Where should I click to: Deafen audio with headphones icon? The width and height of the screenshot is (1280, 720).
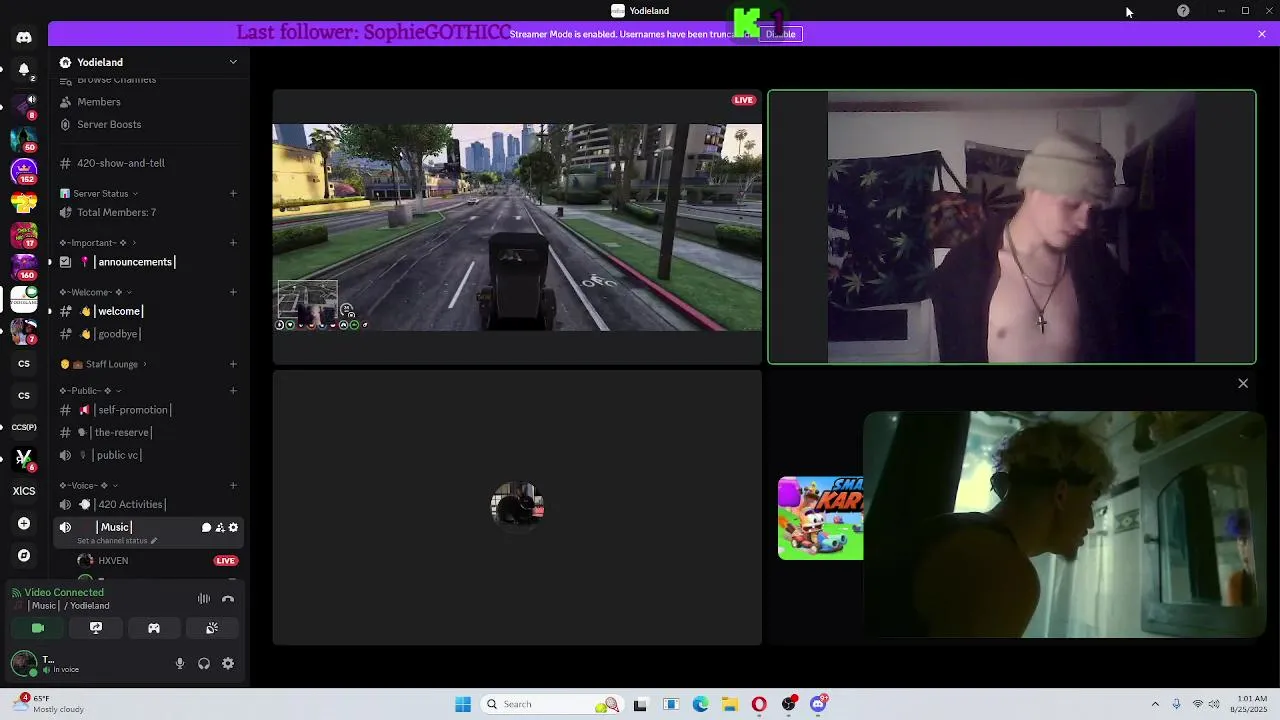coord(204,663)
